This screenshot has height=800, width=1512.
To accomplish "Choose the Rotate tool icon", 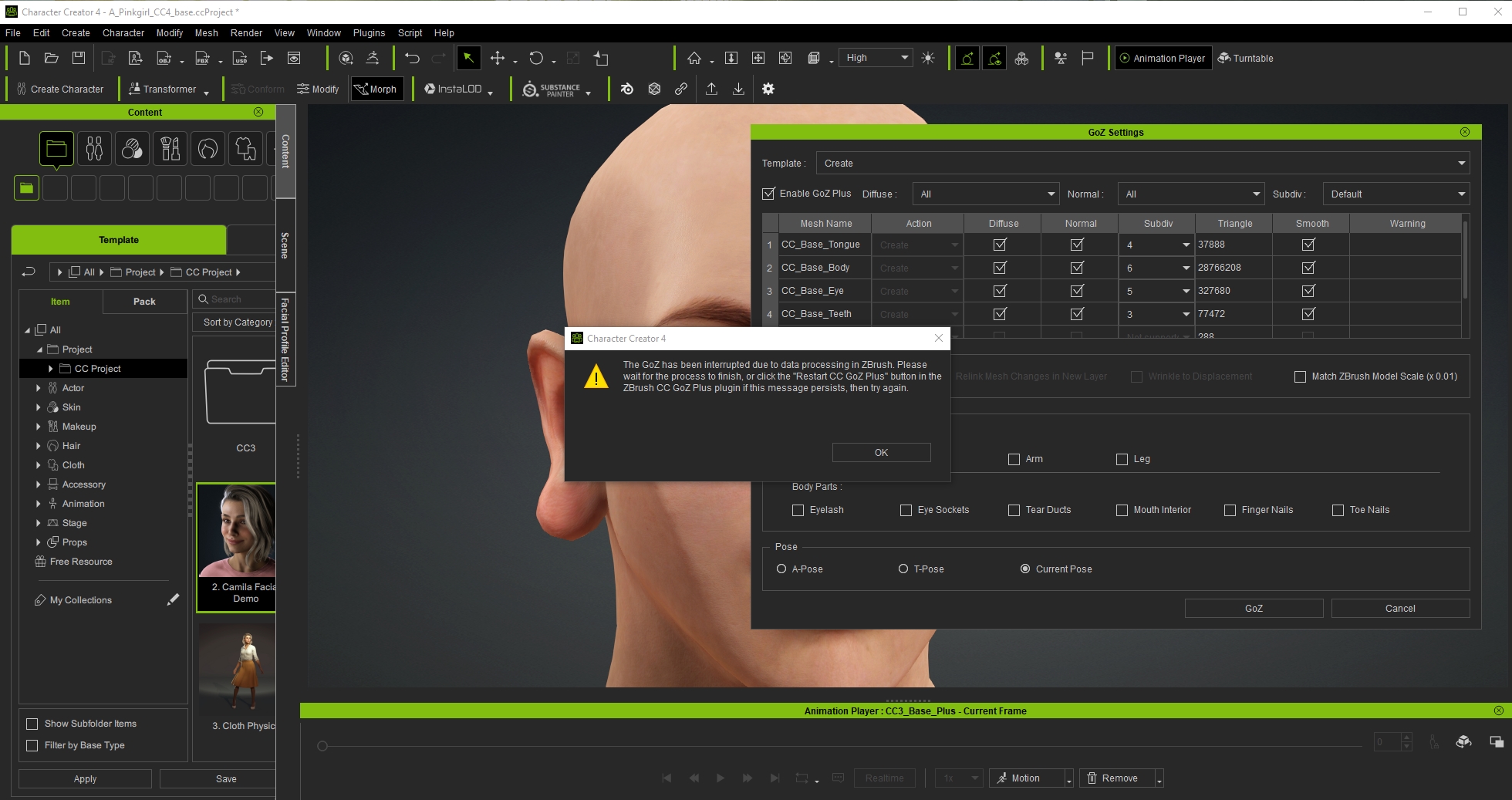I will click(x=536, y=58).
